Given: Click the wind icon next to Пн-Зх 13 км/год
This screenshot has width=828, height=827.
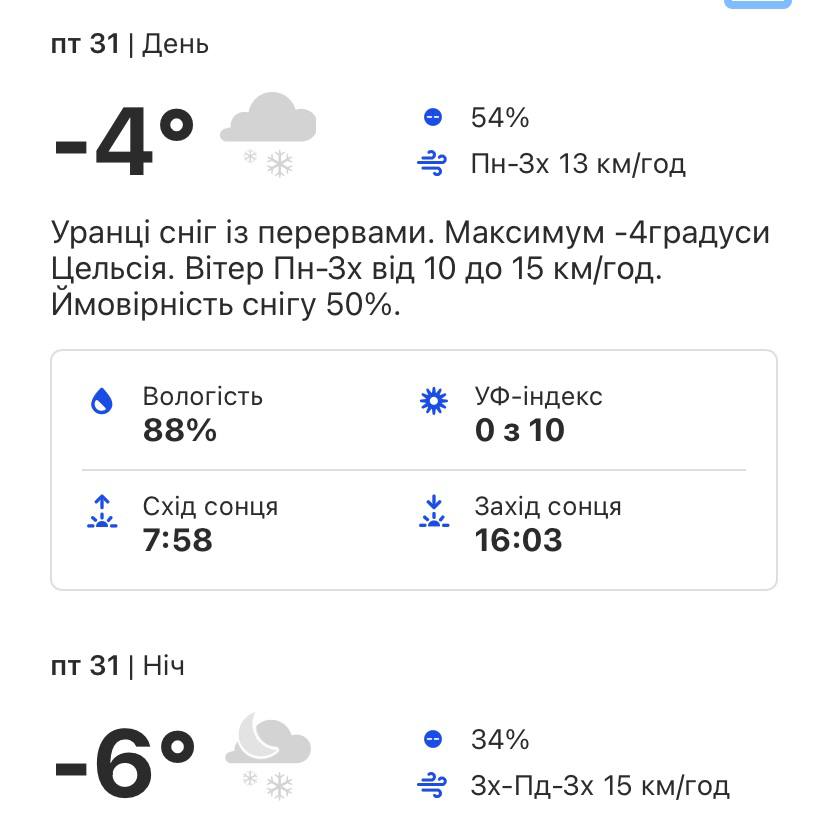Looking at the screenshot, I should pyautogui.click(x=432, y=163).
